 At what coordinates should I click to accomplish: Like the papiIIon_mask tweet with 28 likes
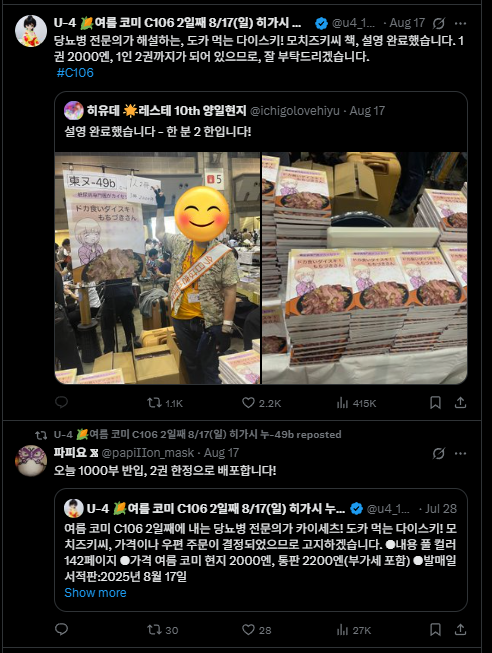click(x=257, y=630)
